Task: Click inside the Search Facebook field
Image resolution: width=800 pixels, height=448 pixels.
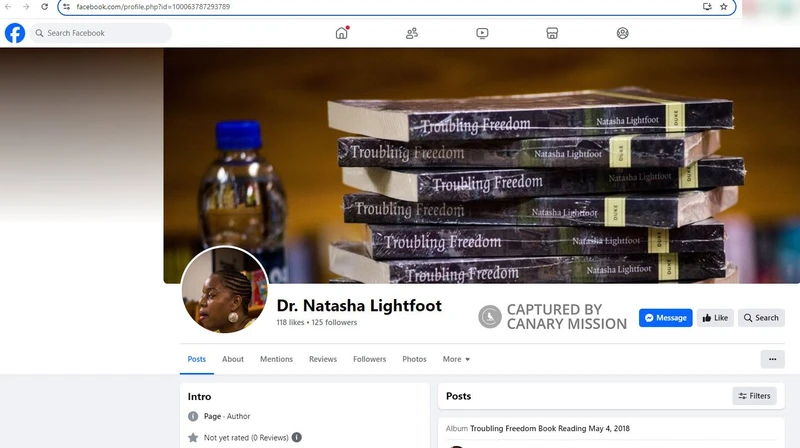Action: coord(101,33)
